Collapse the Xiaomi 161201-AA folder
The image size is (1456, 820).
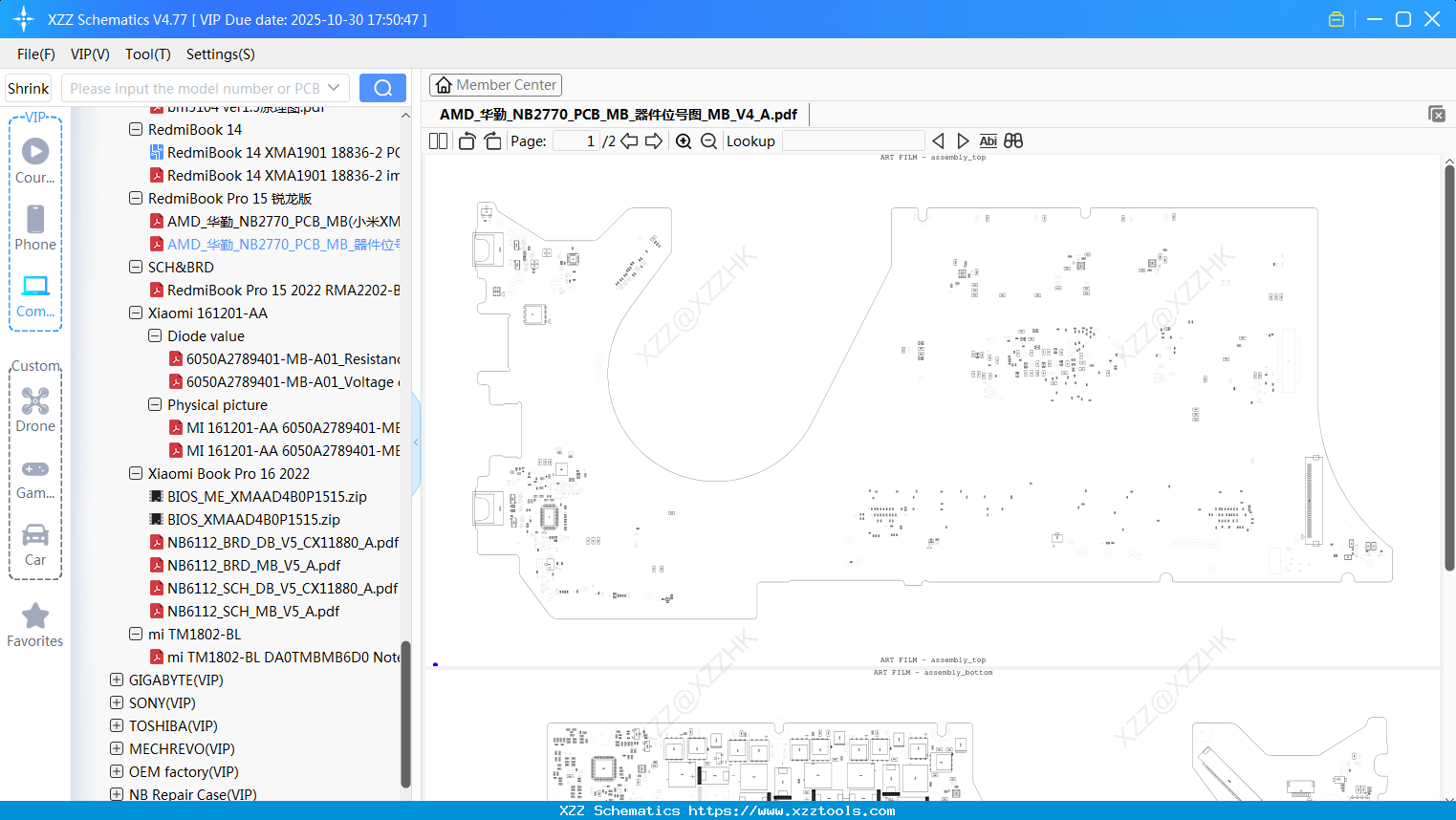pos(136,313)
